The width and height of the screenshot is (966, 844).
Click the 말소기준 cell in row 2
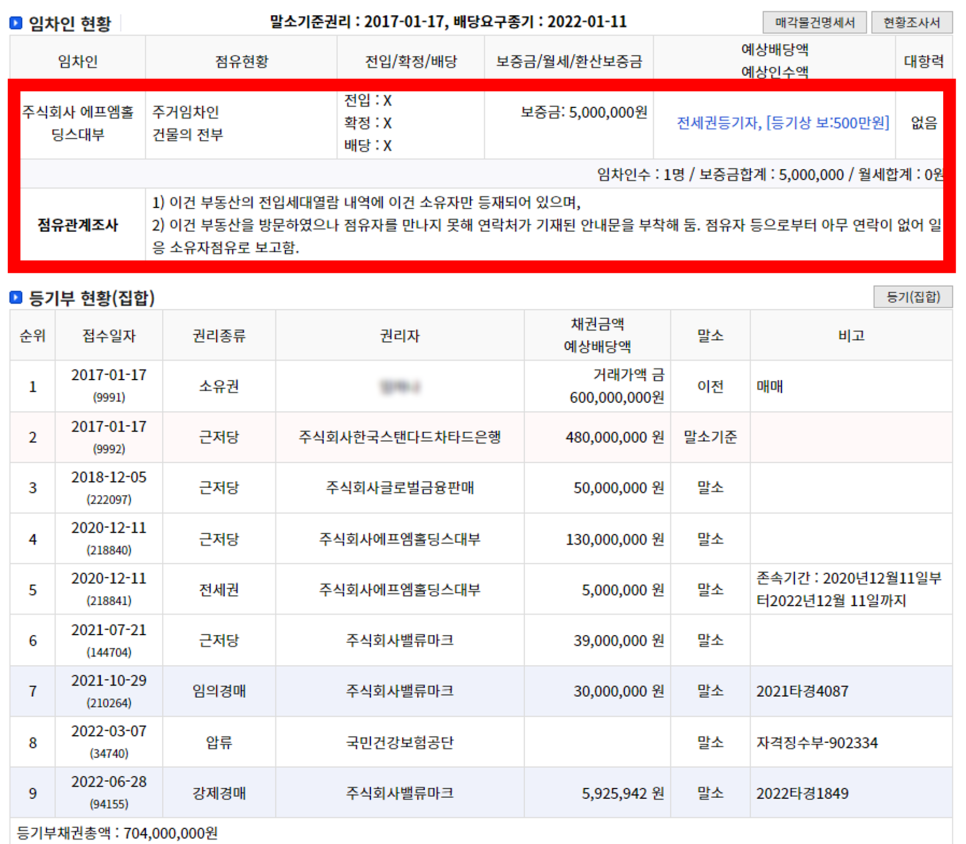pos(710,437)
